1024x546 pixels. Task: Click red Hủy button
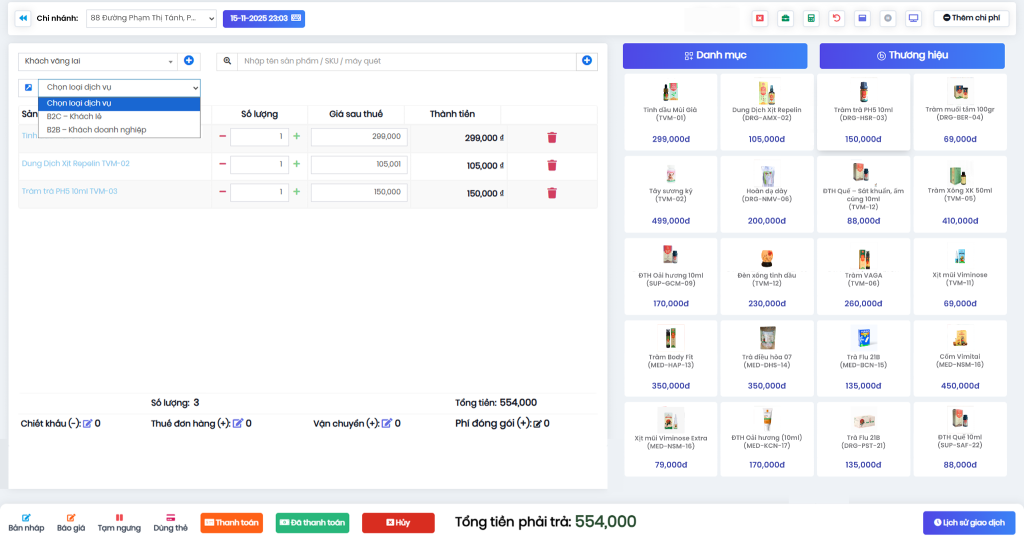398,522
